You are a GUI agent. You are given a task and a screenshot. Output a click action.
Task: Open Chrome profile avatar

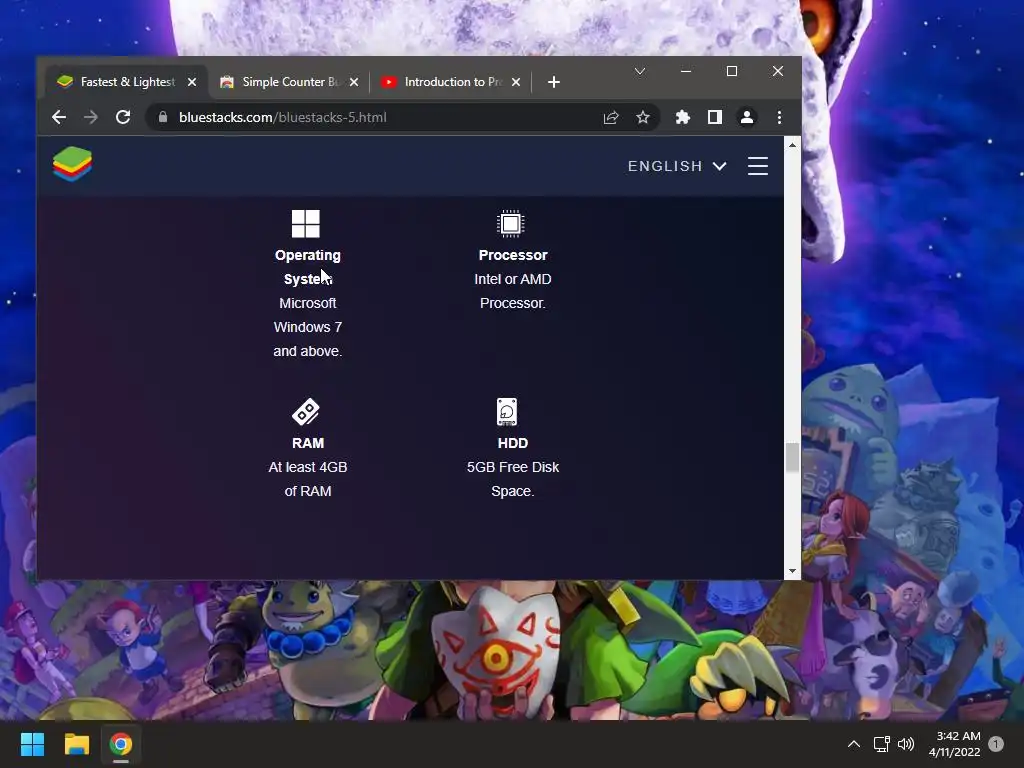click(x=746, y=117)
